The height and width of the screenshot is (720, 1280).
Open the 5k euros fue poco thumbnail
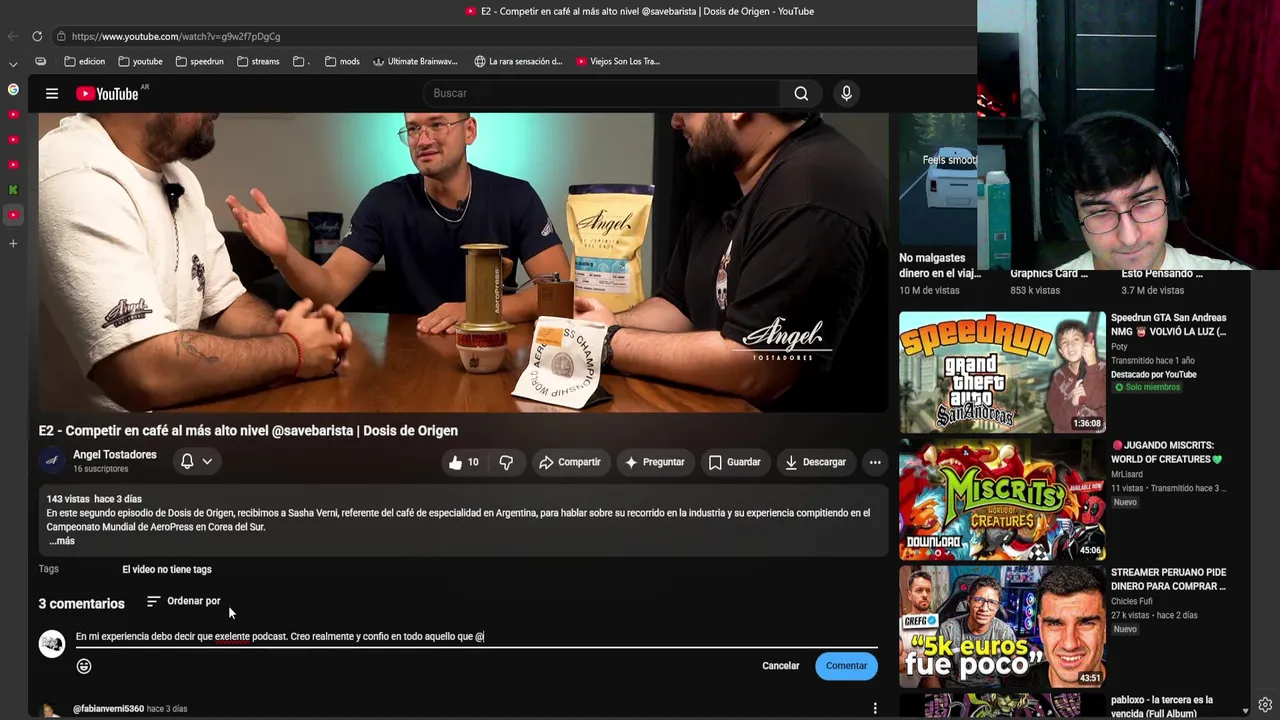pyautogui.click(x=1002, y=626)
